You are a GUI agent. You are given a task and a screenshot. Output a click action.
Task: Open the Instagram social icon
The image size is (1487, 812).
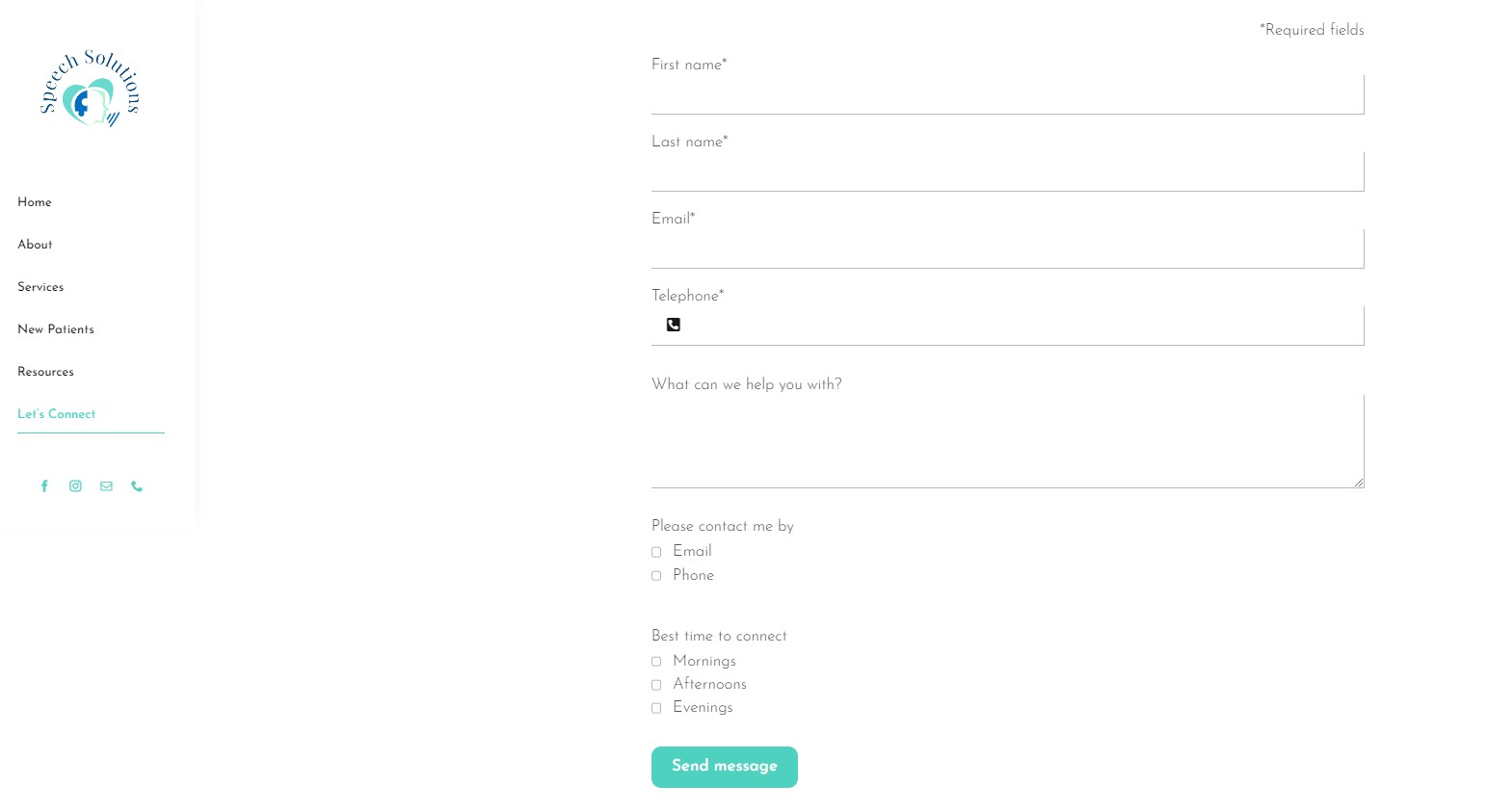coord(75,486)
